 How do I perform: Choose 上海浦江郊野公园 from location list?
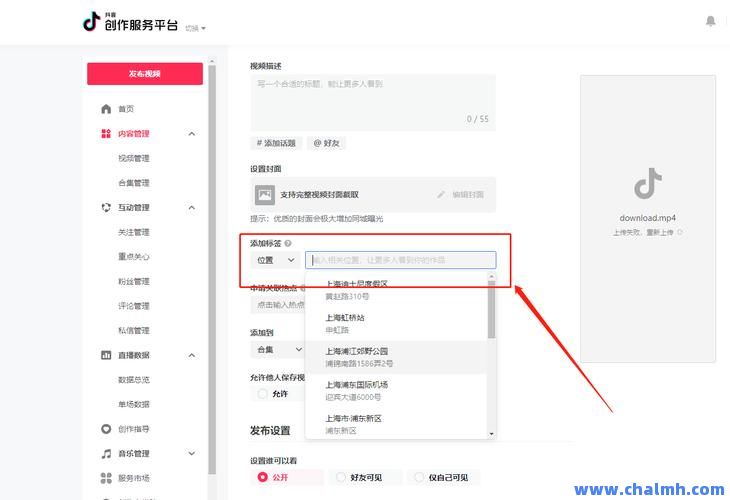pos(396,357)
